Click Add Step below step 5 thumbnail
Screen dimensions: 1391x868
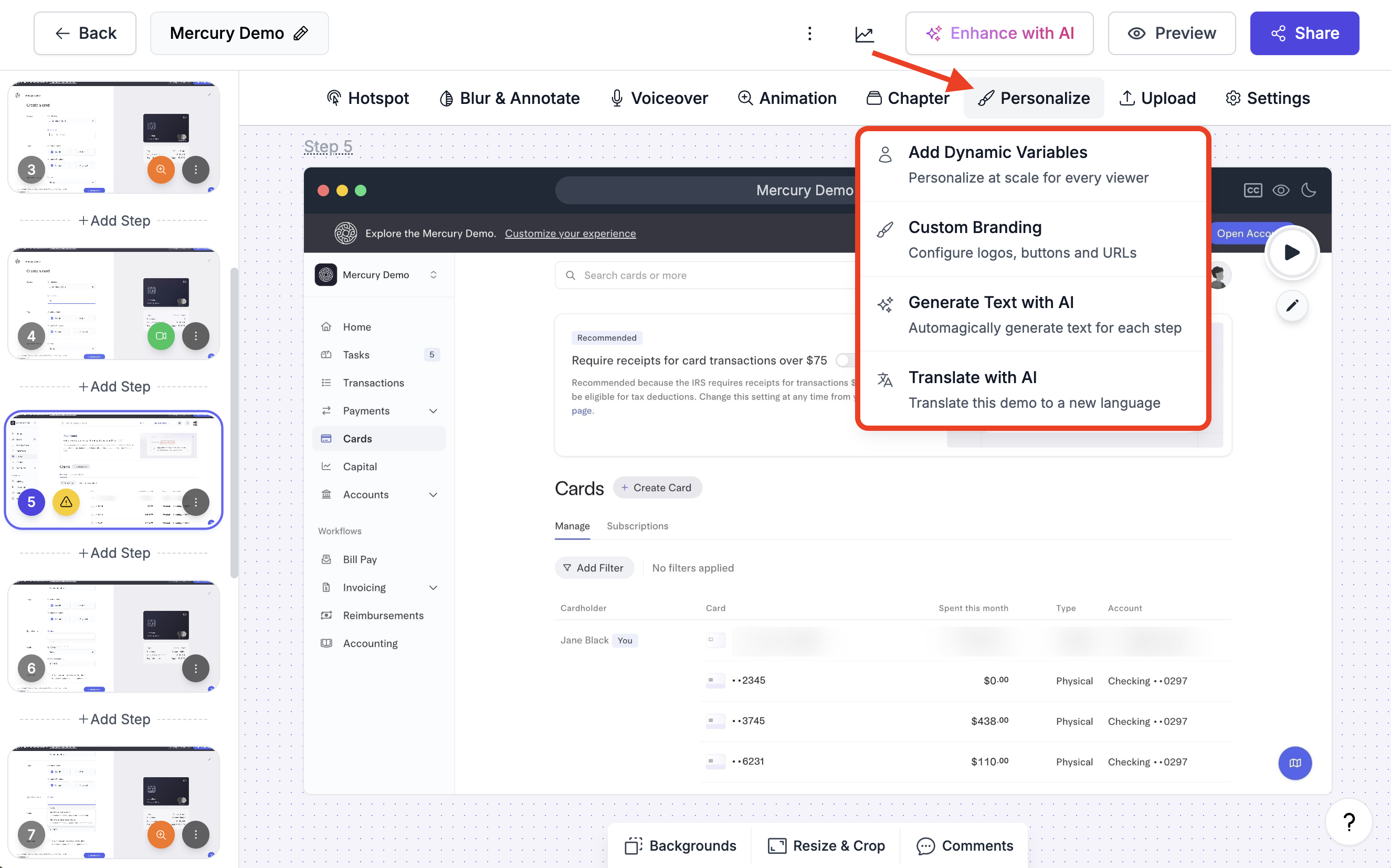click(114, 553)
